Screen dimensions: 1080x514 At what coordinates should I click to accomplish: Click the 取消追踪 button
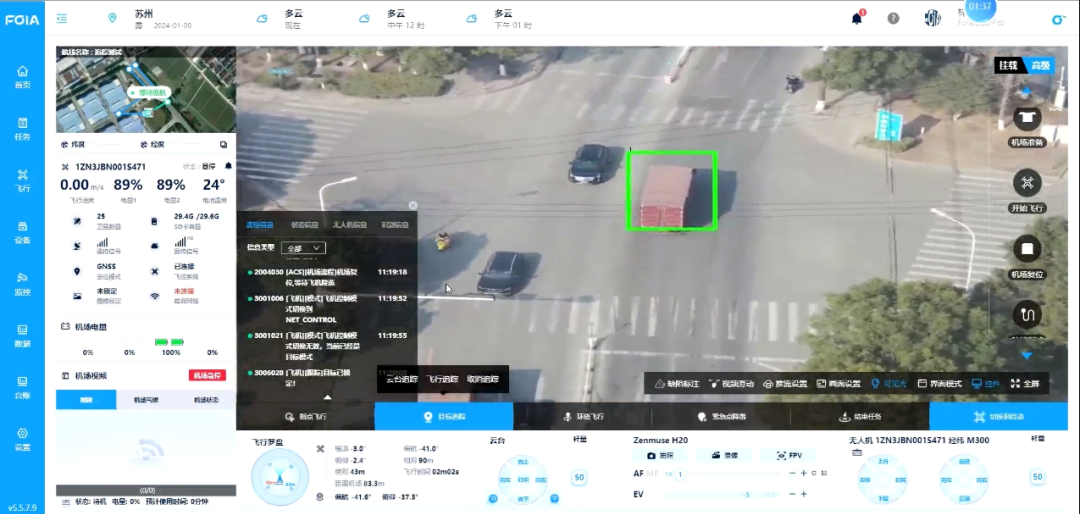pos(488,379)
